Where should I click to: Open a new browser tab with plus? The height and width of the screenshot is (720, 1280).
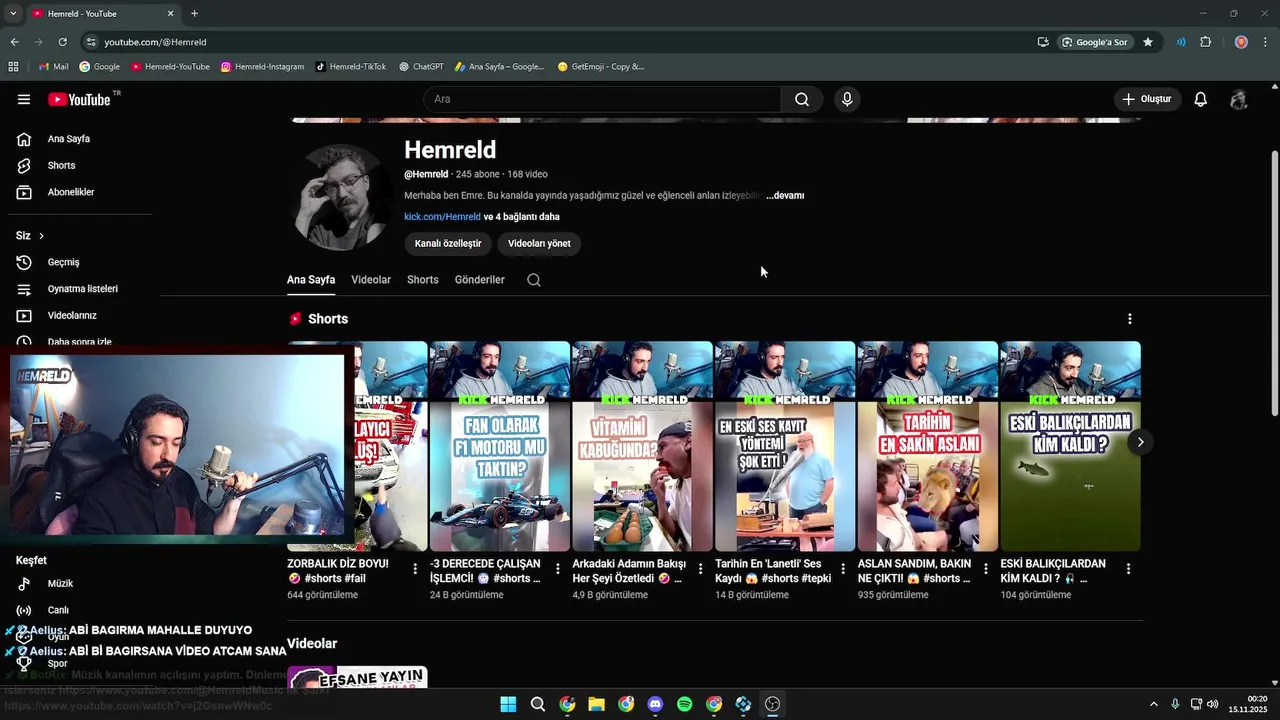click(194, 14)
